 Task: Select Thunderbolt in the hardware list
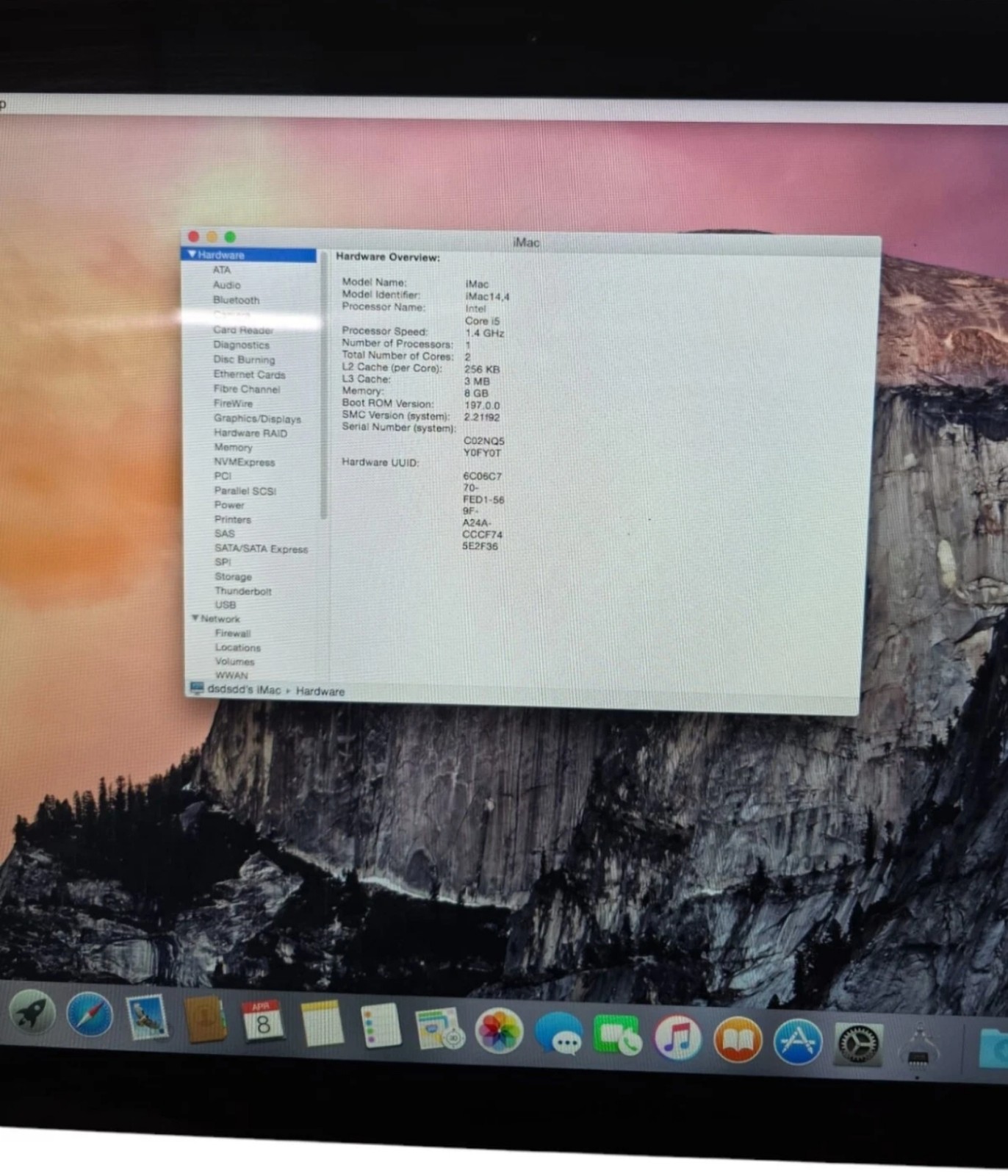(243, 591)
